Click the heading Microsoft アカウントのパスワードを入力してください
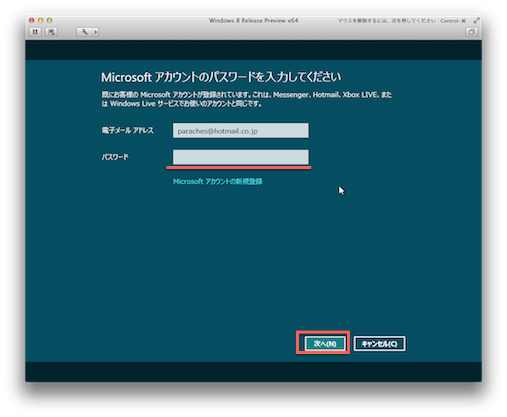The height and width of the screenshot is (417, 507). [221, 77]
